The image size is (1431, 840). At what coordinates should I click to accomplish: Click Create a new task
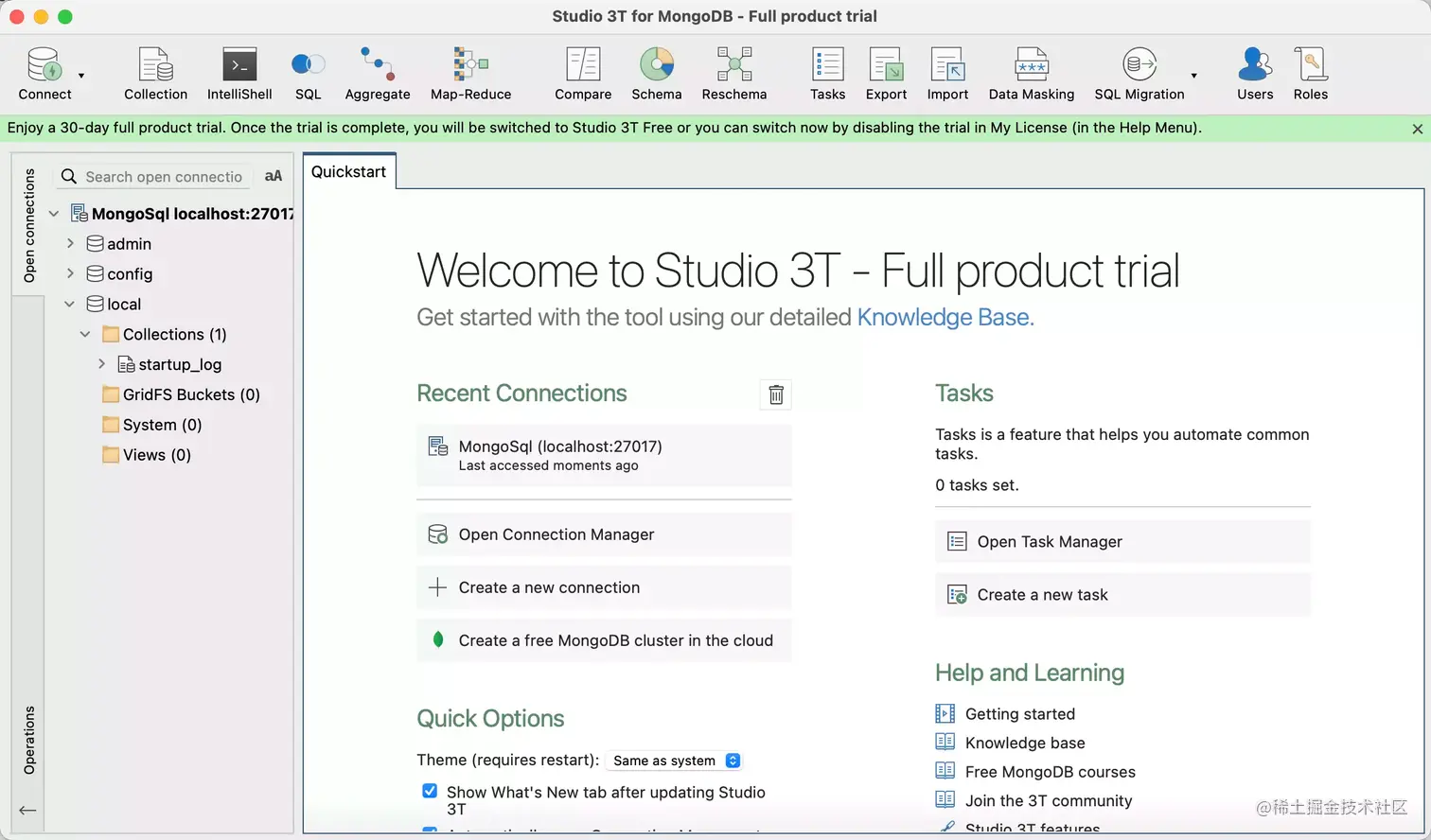[1122, 594]
